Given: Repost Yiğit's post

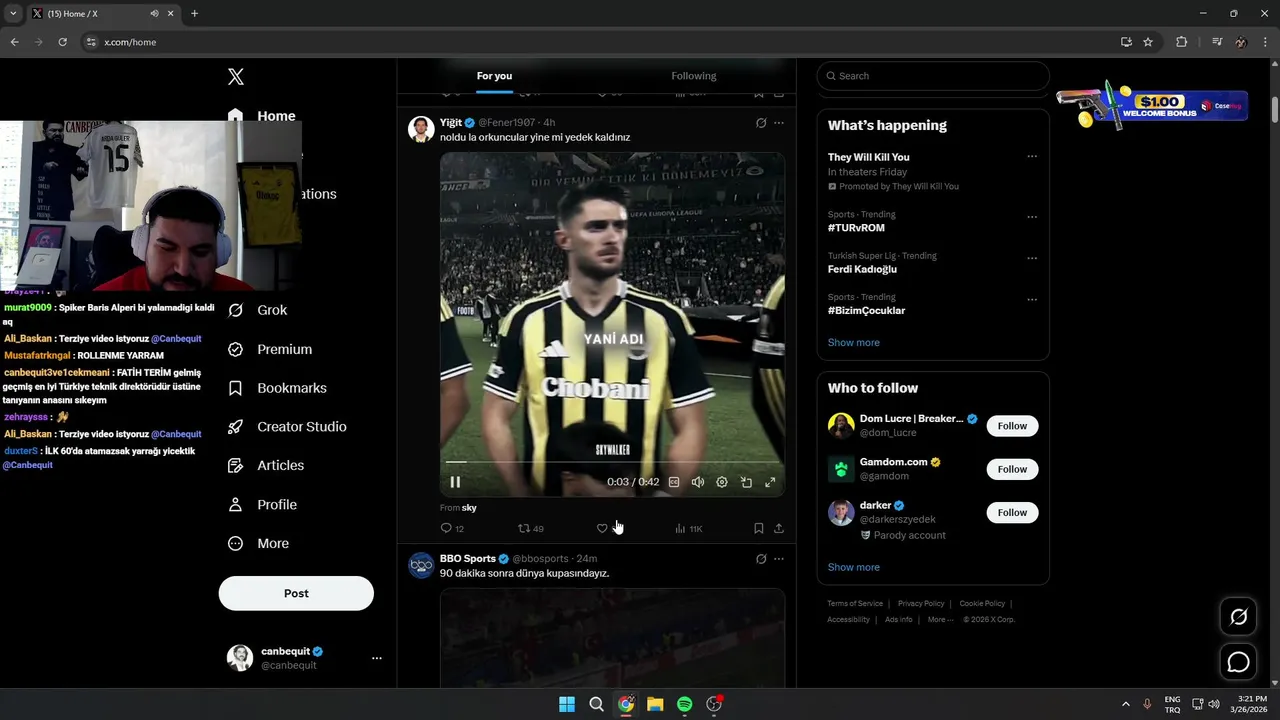Looking at the screenshot, I should (x=530, y=528).
